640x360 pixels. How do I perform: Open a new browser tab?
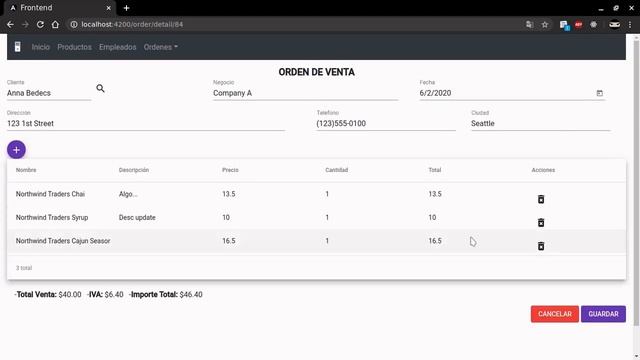(127, 8)
